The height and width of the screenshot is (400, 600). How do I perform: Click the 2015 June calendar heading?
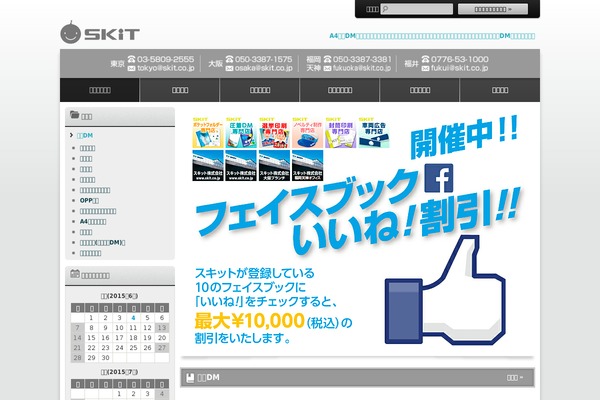[x=119, y=296]
